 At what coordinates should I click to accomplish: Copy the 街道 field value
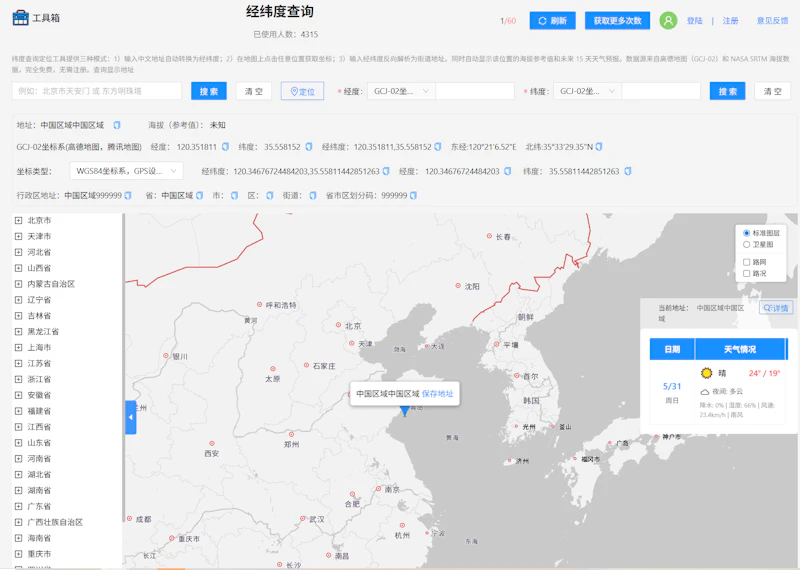[x=313, y=195]
